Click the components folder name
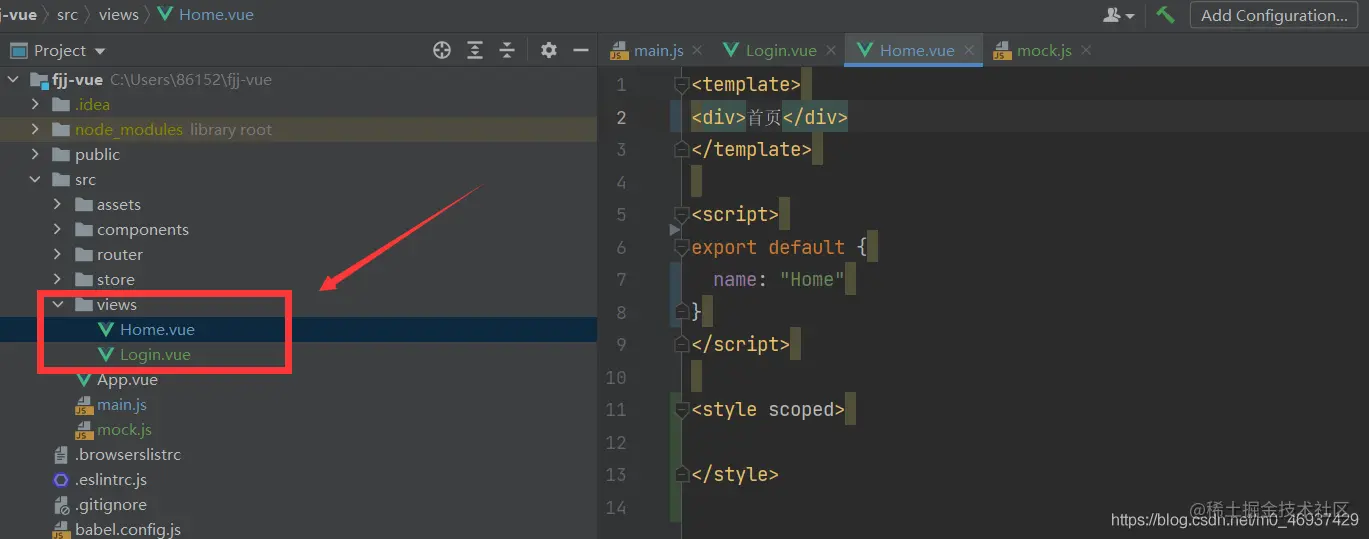The image size is (1369, 539). coord(143,229)
